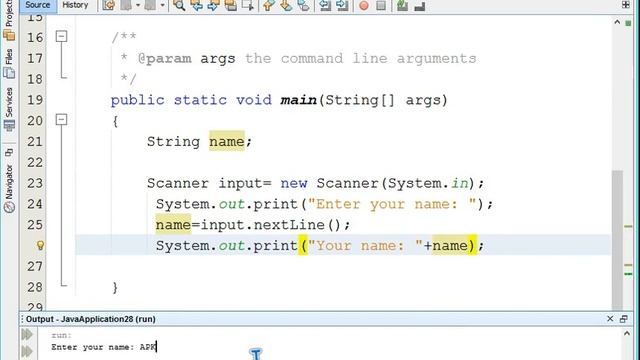Image resolution: width=640 pixels, height=360 pixels.
Task: Open the Back history dropdown arrow
Action: [x=138, y=5]
